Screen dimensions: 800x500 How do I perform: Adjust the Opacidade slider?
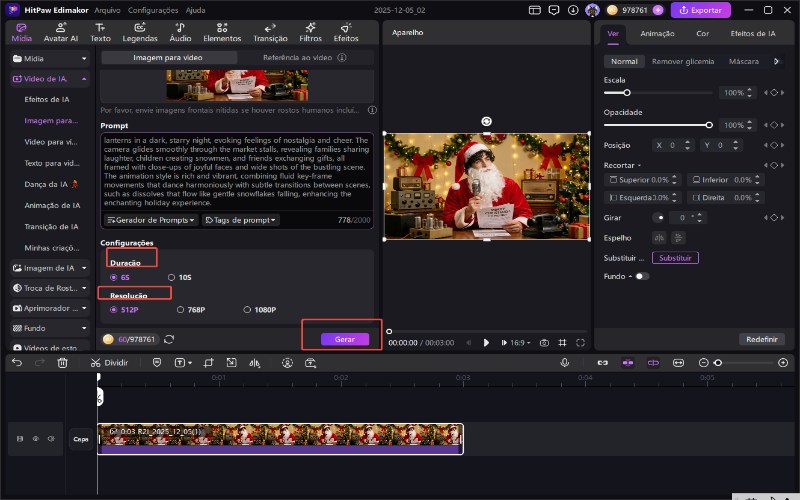tap(709, 125)
